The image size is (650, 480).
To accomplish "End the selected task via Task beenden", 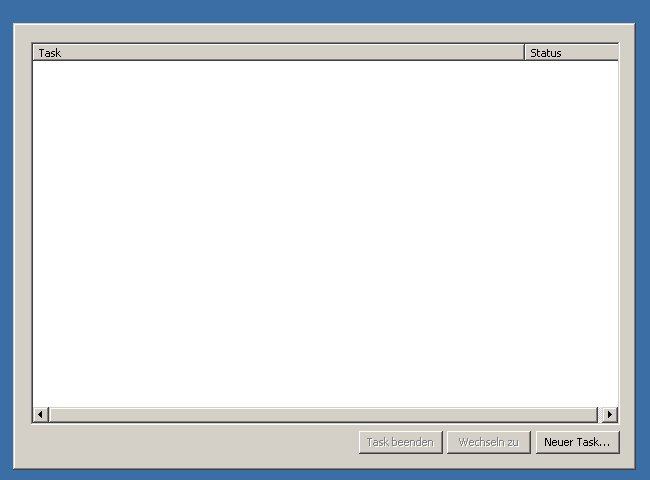I will coord(400,442).
